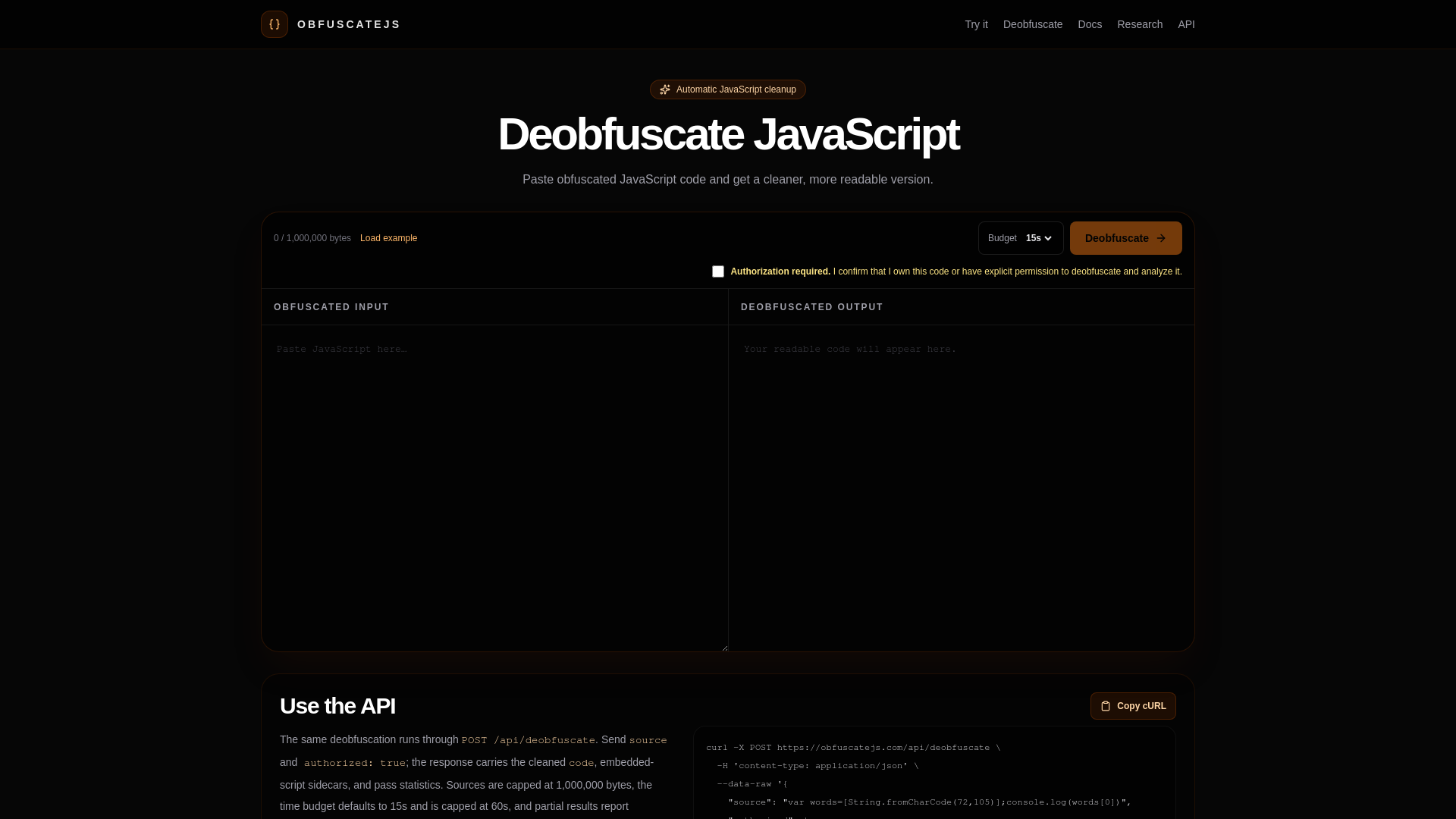Focus the Paste JavaScript here input area
The width and height of the screenshot is (1456, 819).
tap(494, 488)
